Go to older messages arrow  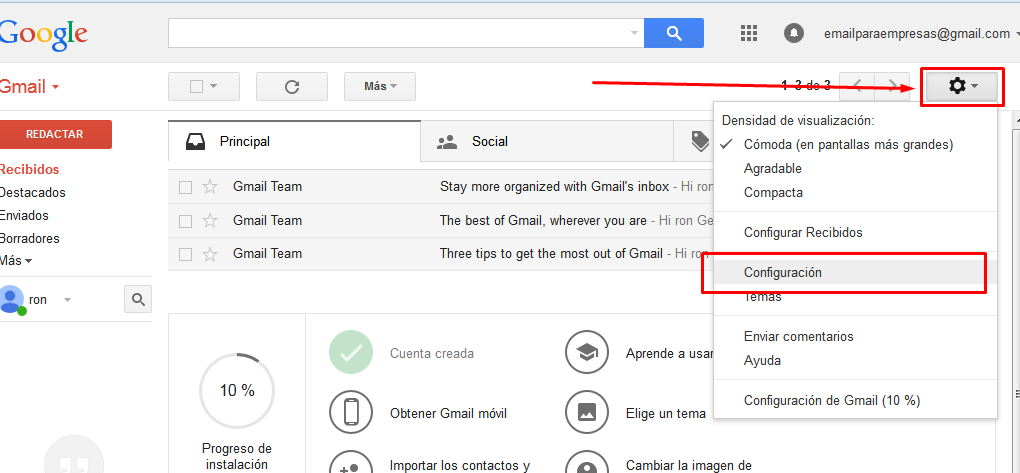pos(892,86)
